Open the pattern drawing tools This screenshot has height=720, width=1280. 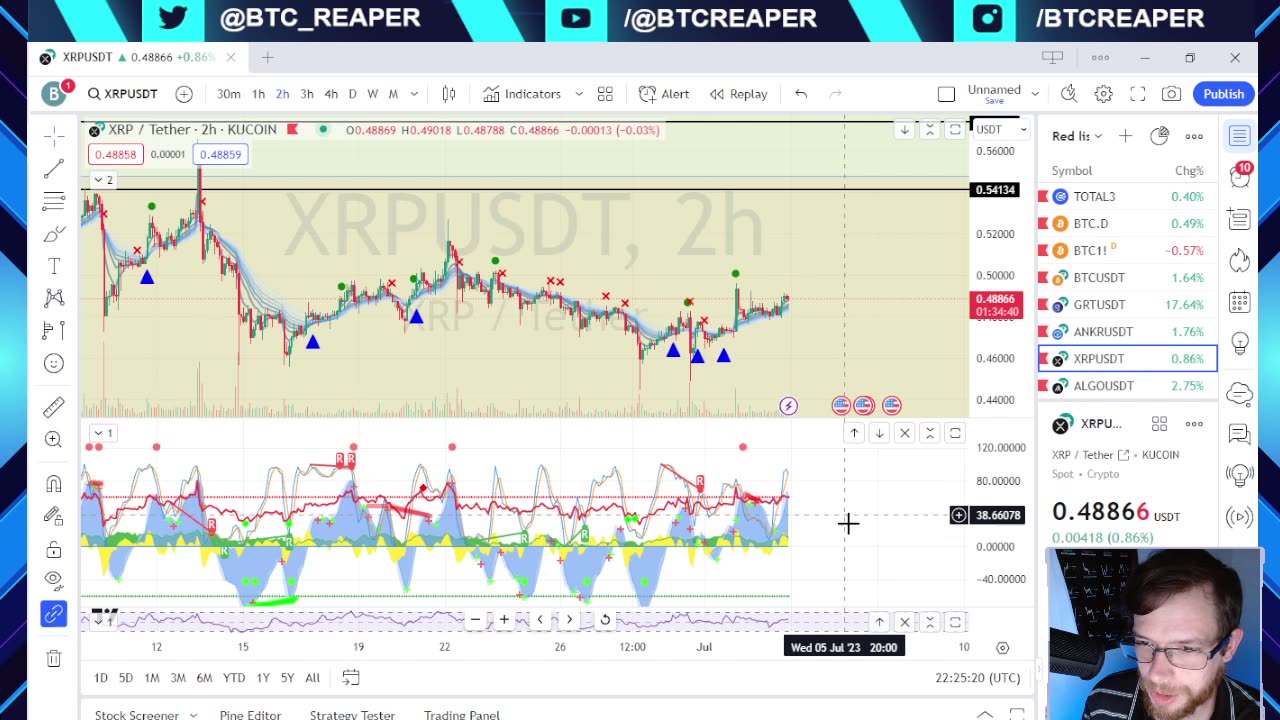pos(54,298)
